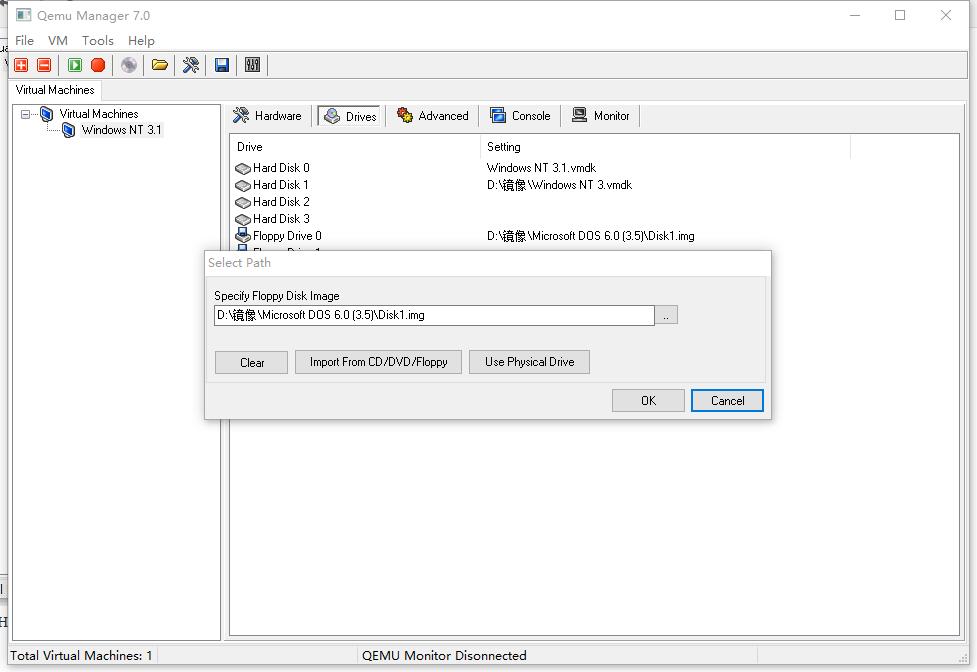Click Hard Disk 0 drive icon
The height and width of the screenshot is (672, 977).
coord(243,169)
